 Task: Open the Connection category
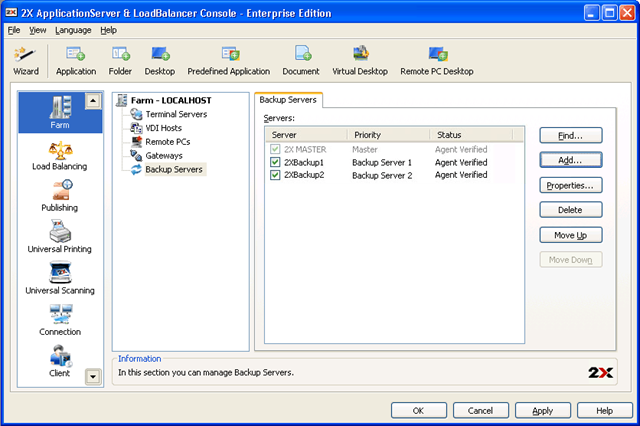(x=60, y=320)
